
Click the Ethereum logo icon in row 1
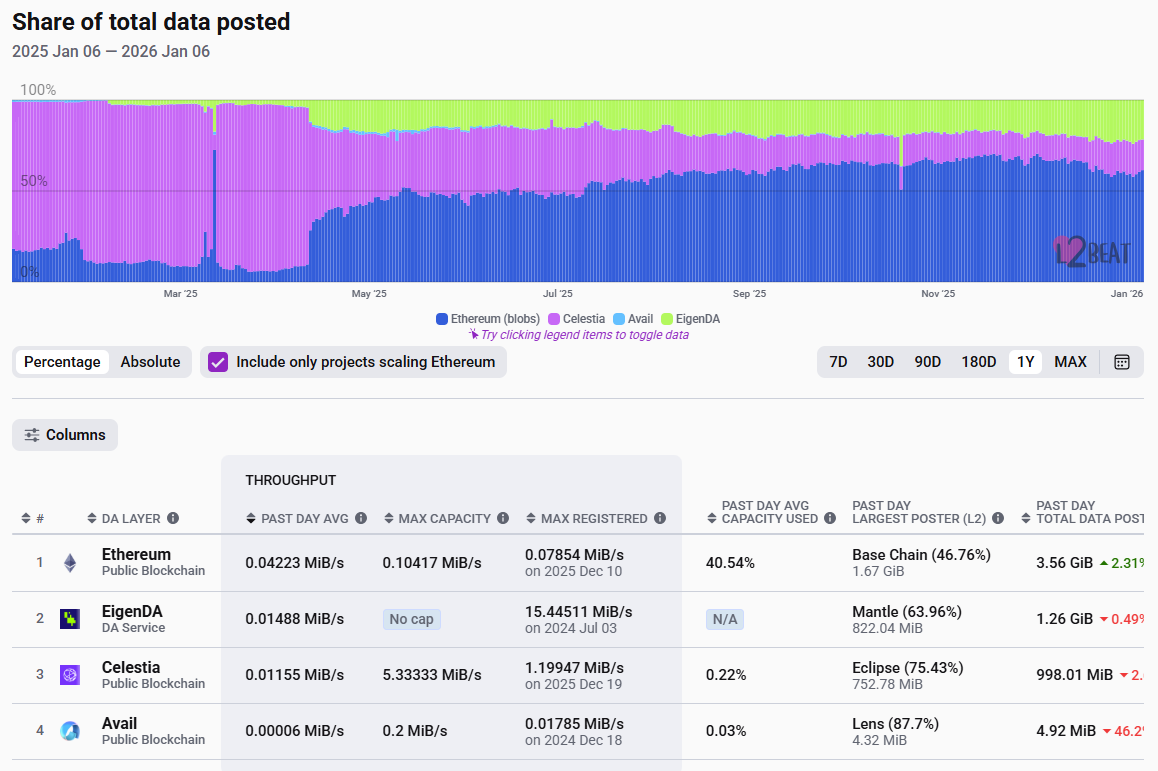pyautogui.click(x=70, y=563)
